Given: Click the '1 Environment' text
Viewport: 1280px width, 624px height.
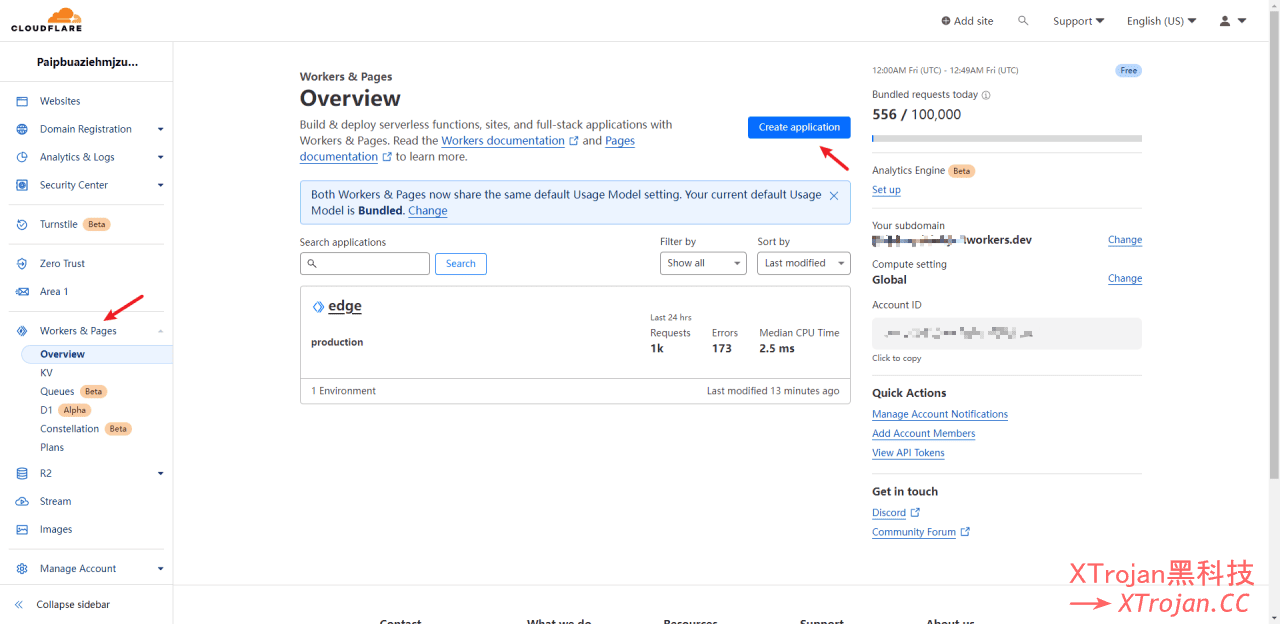Looking at the screenshot, I should tap(344, 391).
